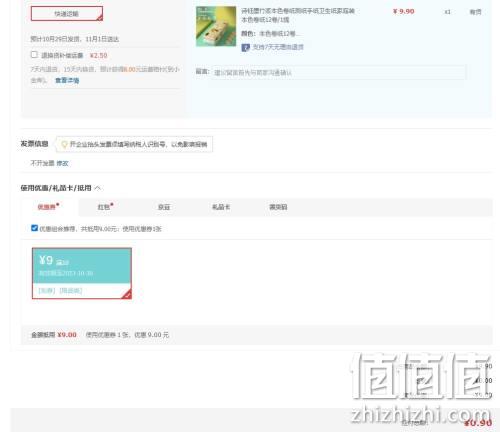This screenshot has width=500, height=432.
Task: Open the 查看详情 link under shipping insurance
Action: click(x=67, y=80)
